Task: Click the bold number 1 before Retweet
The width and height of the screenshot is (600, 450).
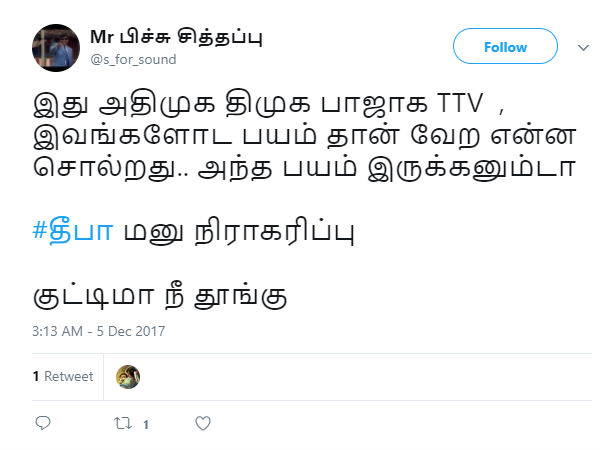Action: click(x=36, y=377)
